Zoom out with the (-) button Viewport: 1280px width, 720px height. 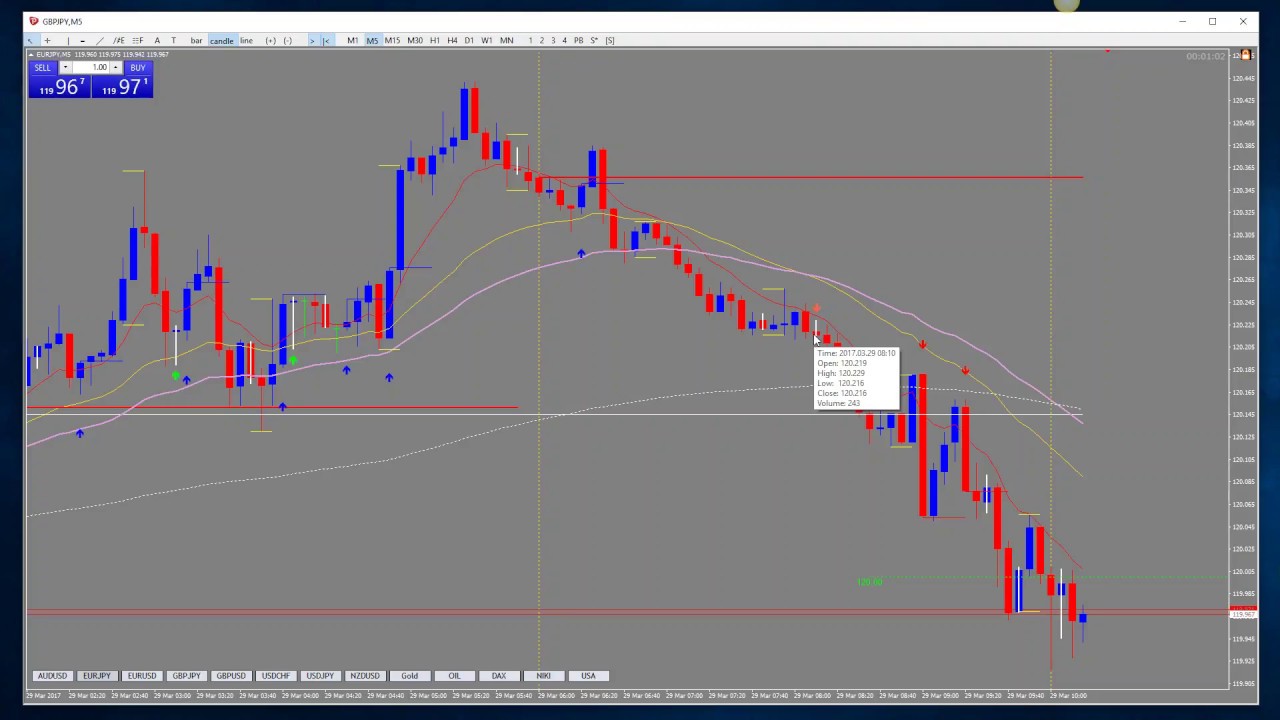288,41
